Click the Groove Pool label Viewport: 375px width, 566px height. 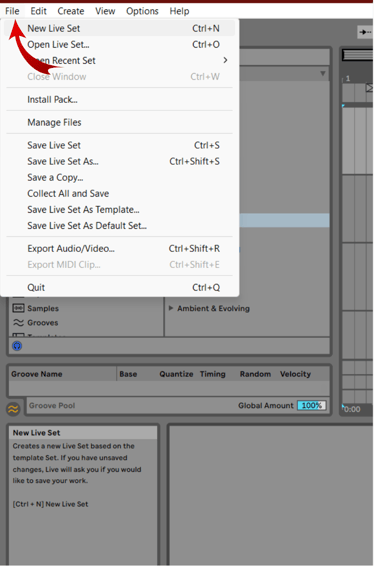(x=52, y=405)
